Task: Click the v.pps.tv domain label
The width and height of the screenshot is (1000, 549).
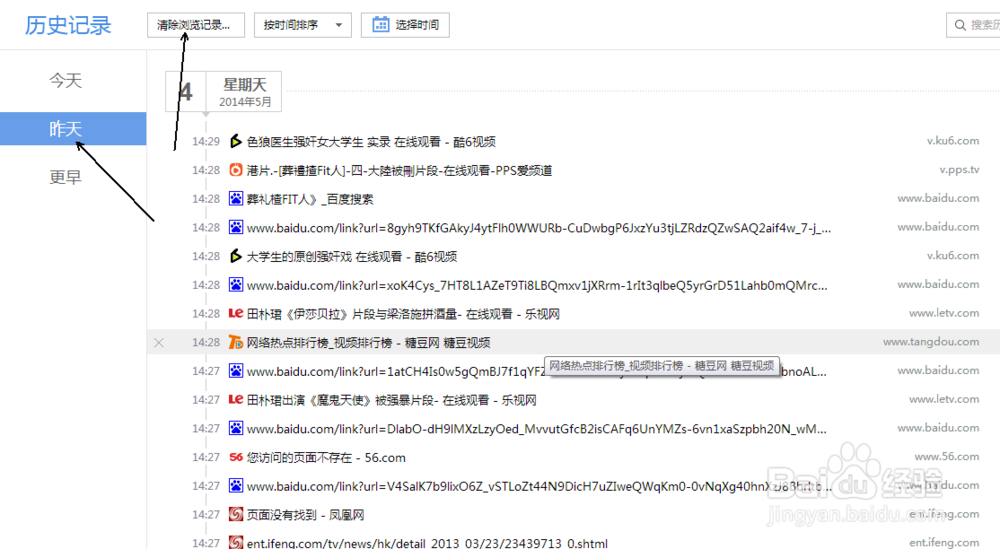Action: [959, 170]
